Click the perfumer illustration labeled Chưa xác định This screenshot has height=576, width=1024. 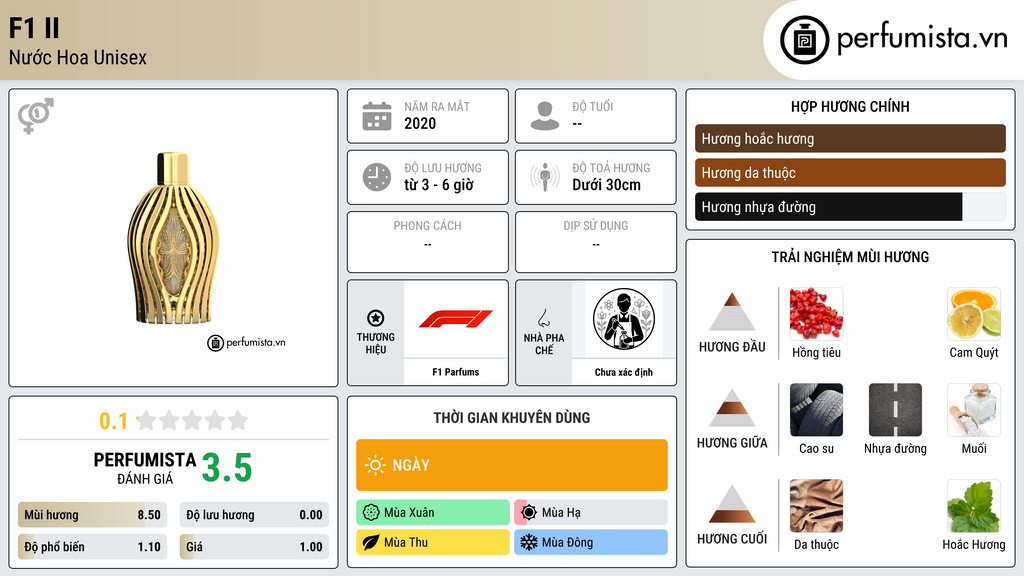pyautogui.click(x=624, y=319)
